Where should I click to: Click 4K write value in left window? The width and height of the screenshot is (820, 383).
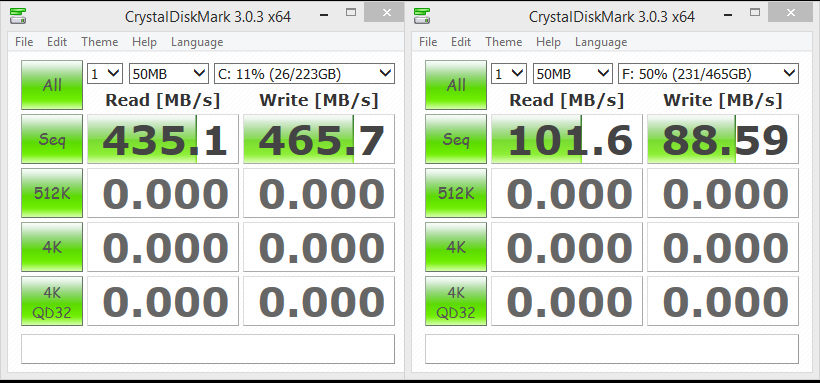319,247
